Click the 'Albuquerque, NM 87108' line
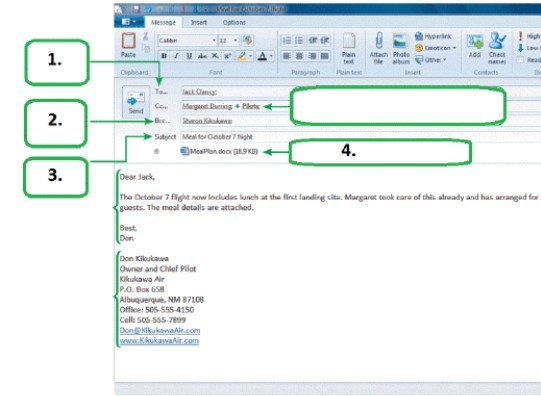Screen dimensions: 541x396 pyautogui.click(x=162, y=299)
